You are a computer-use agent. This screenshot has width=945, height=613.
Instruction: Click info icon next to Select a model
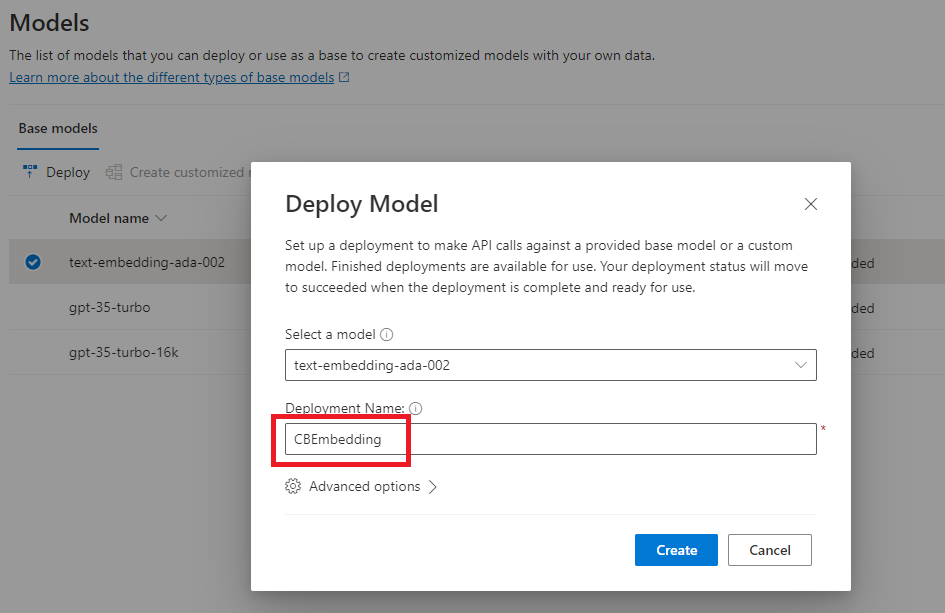point(386,335)
